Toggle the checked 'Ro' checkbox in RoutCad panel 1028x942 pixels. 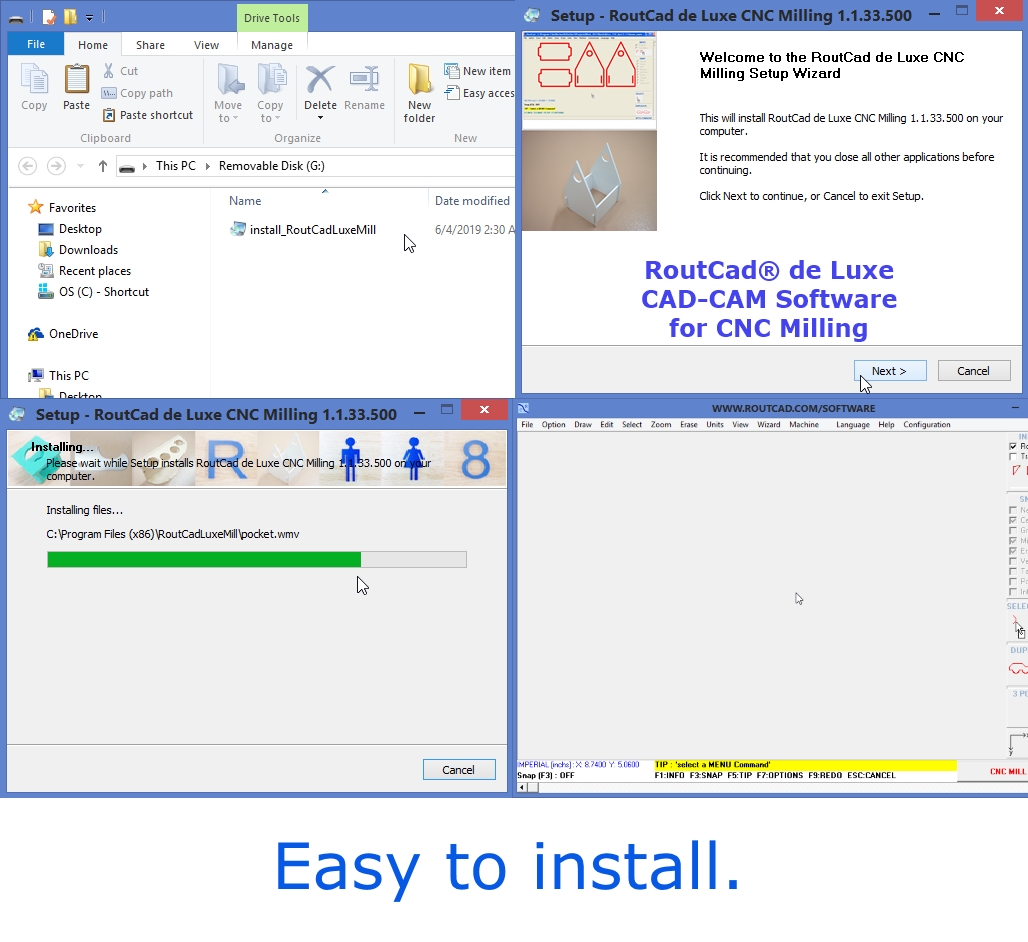point(1013,446)
